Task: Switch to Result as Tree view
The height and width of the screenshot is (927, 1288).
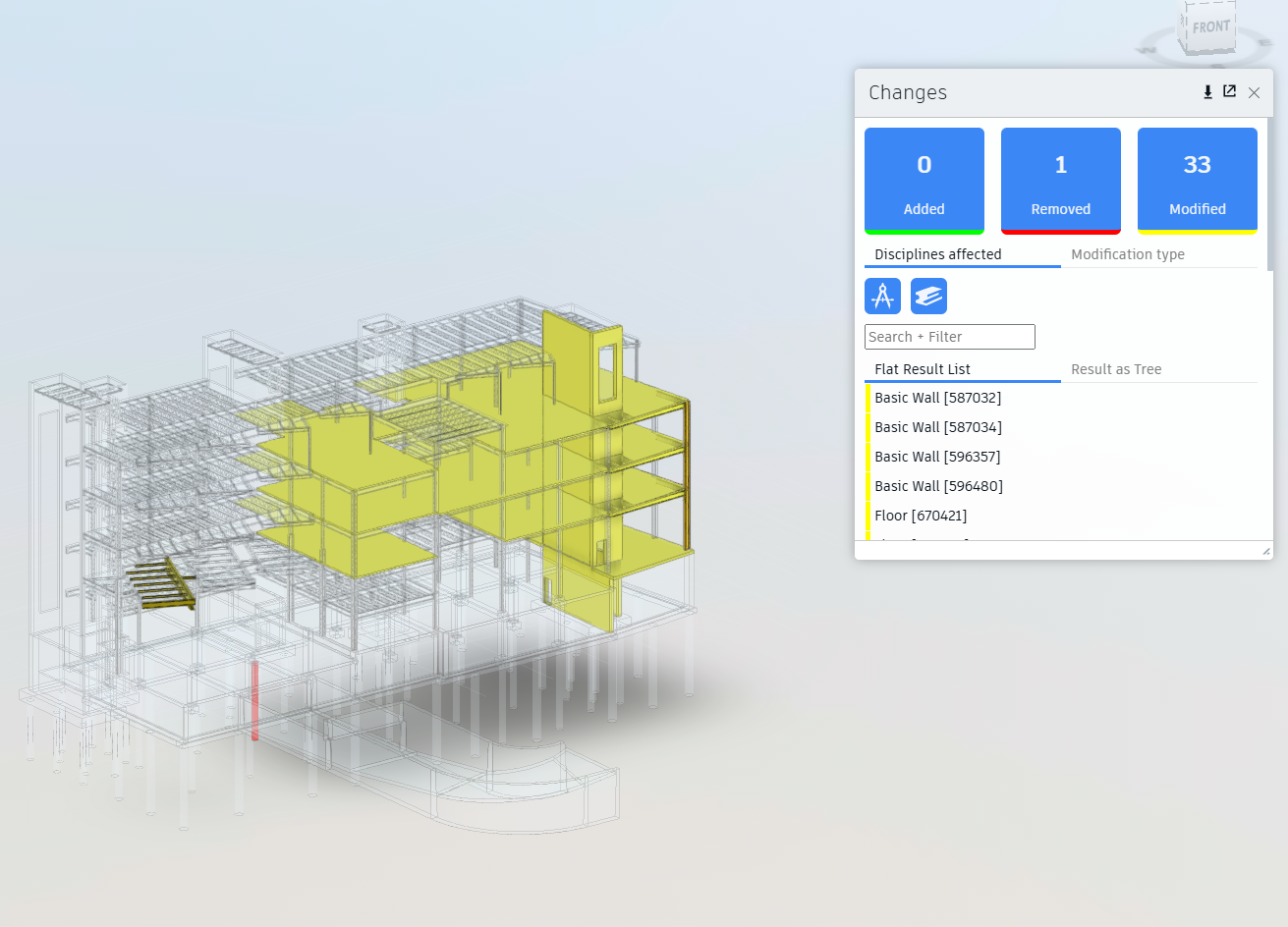Action: [1115, 369]
